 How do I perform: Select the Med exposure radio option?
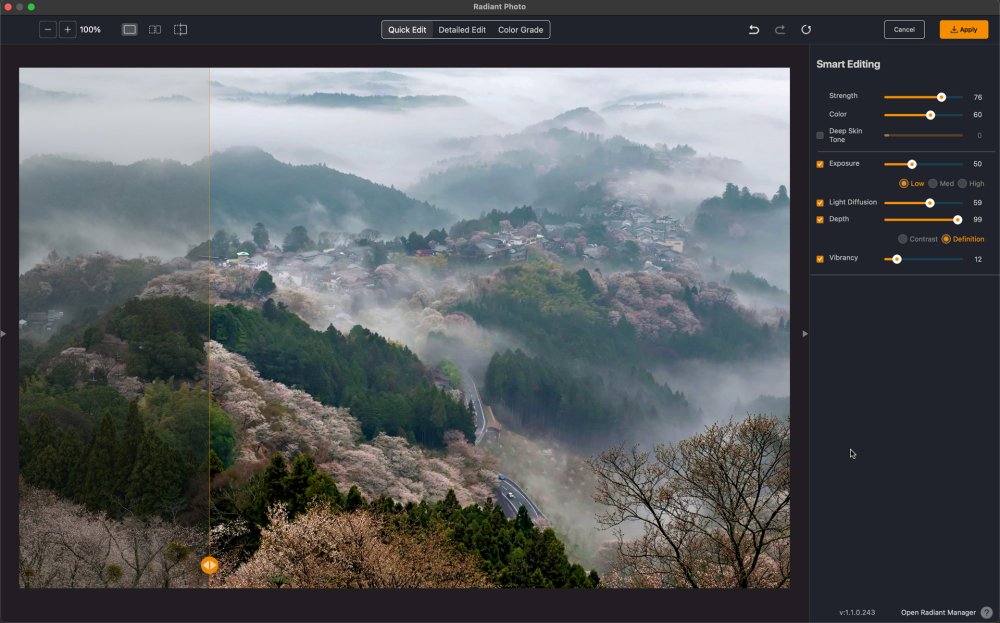point(932,184)
